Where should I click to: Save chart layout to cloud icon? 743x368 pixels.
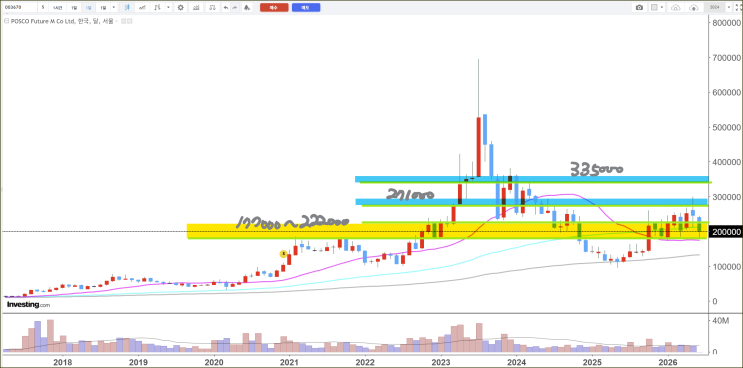(694, 8)
